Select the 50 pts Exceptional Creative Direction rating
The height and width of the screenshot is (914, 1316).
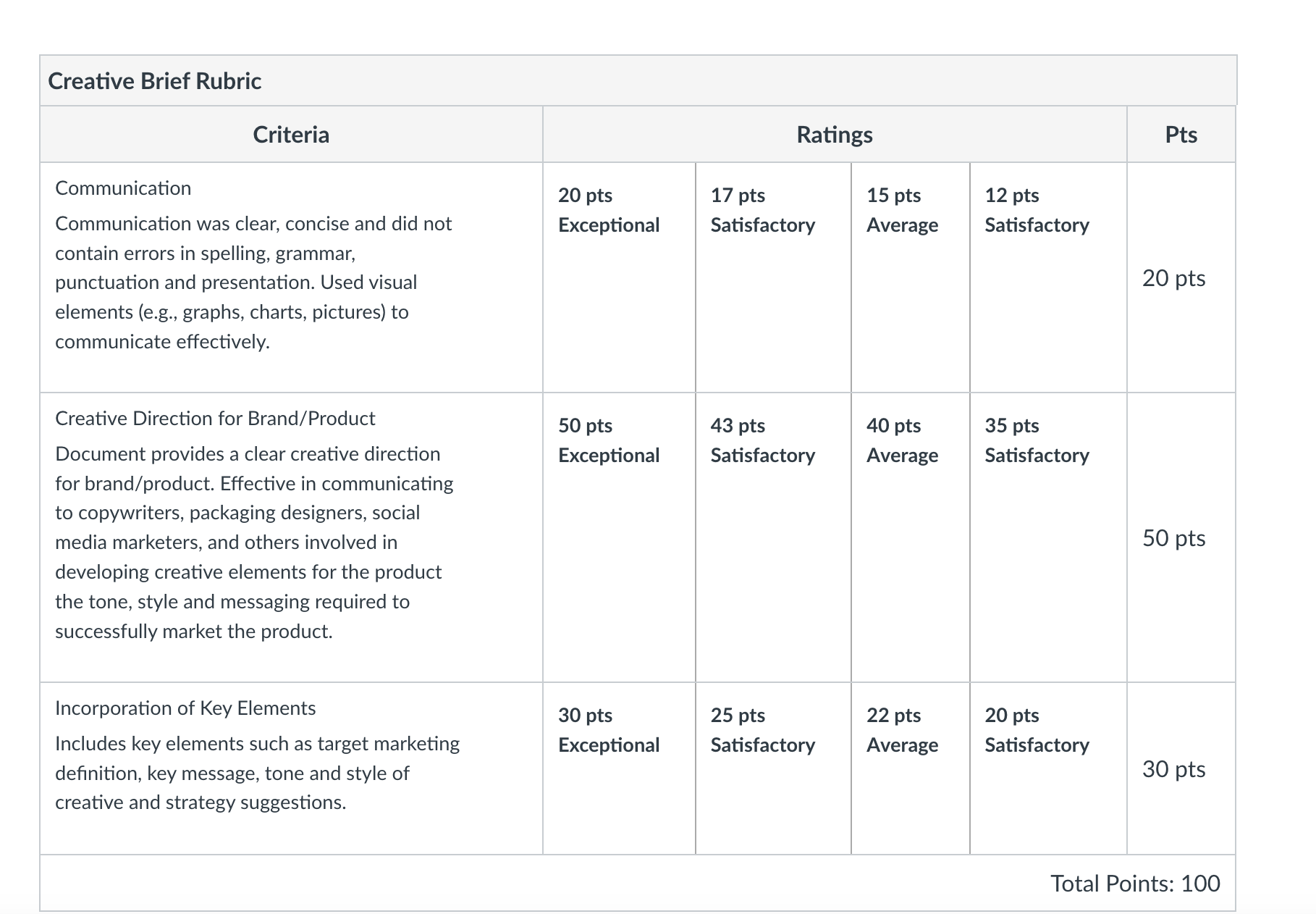(x=619, y=537)
